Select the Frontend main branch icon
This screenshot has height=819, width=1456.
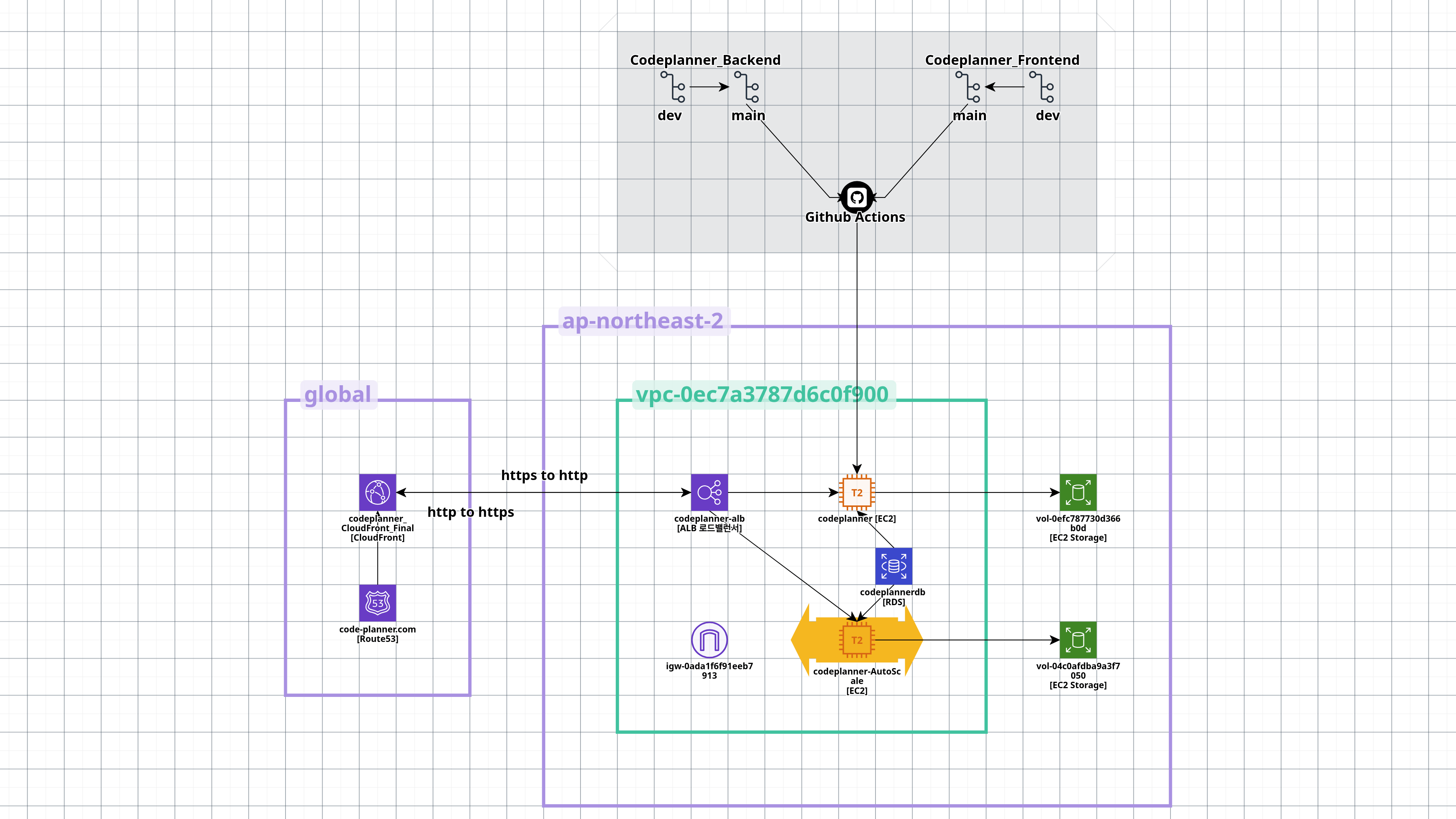[968, 87]
